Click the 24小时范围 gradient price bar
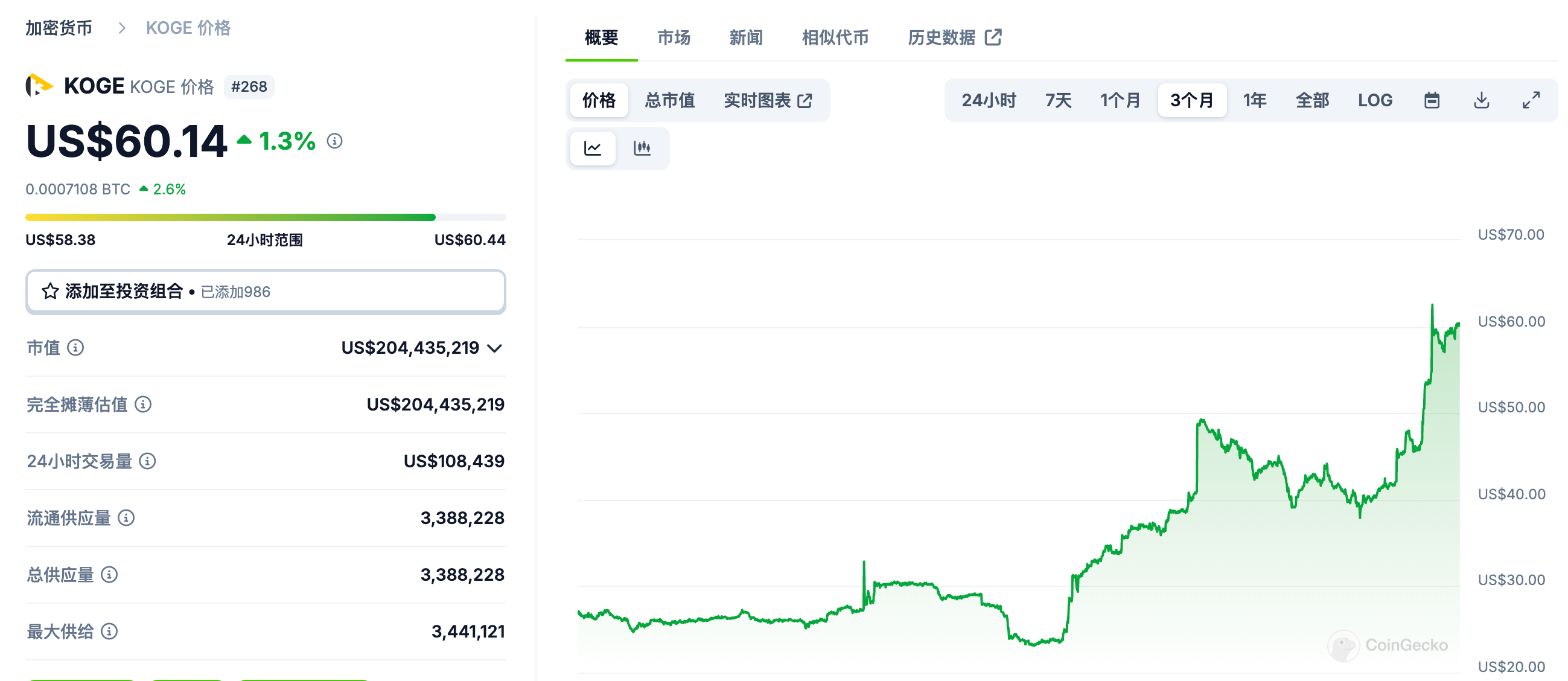This screenshot has height=681, width=1568. [x=266, y=217]
